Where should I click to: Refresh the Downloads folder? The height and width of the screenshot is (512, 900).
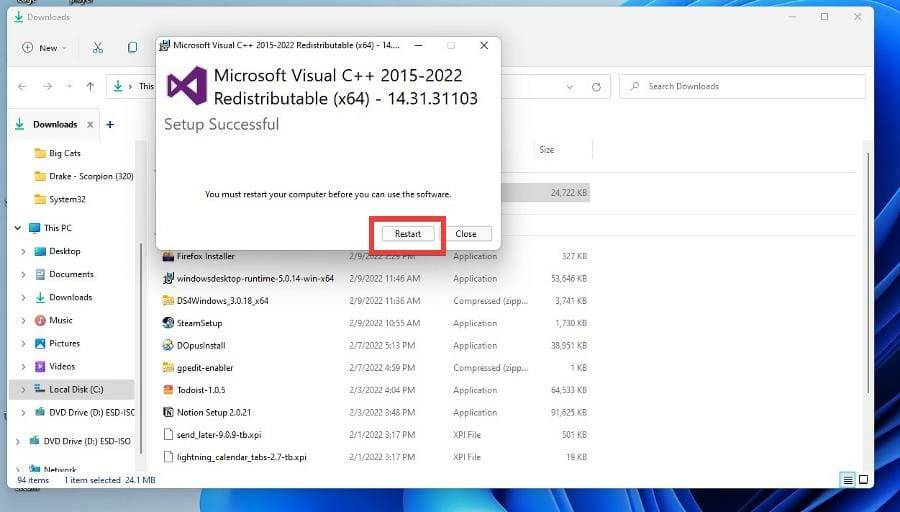(x=596, y=87)
